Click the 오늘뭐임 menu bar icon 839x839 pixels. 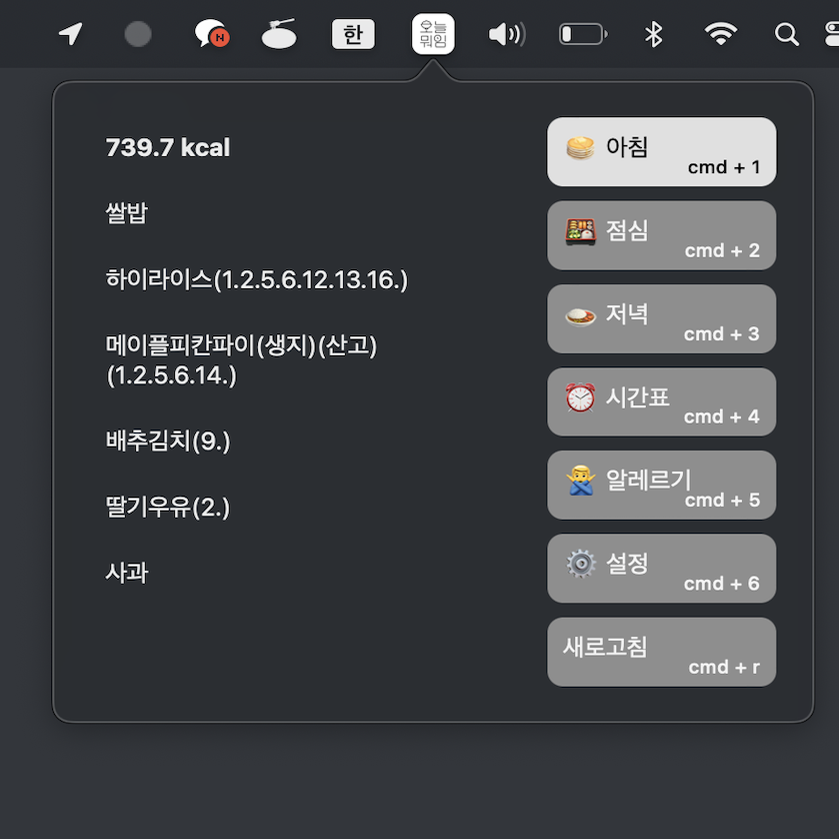point(432,33)
